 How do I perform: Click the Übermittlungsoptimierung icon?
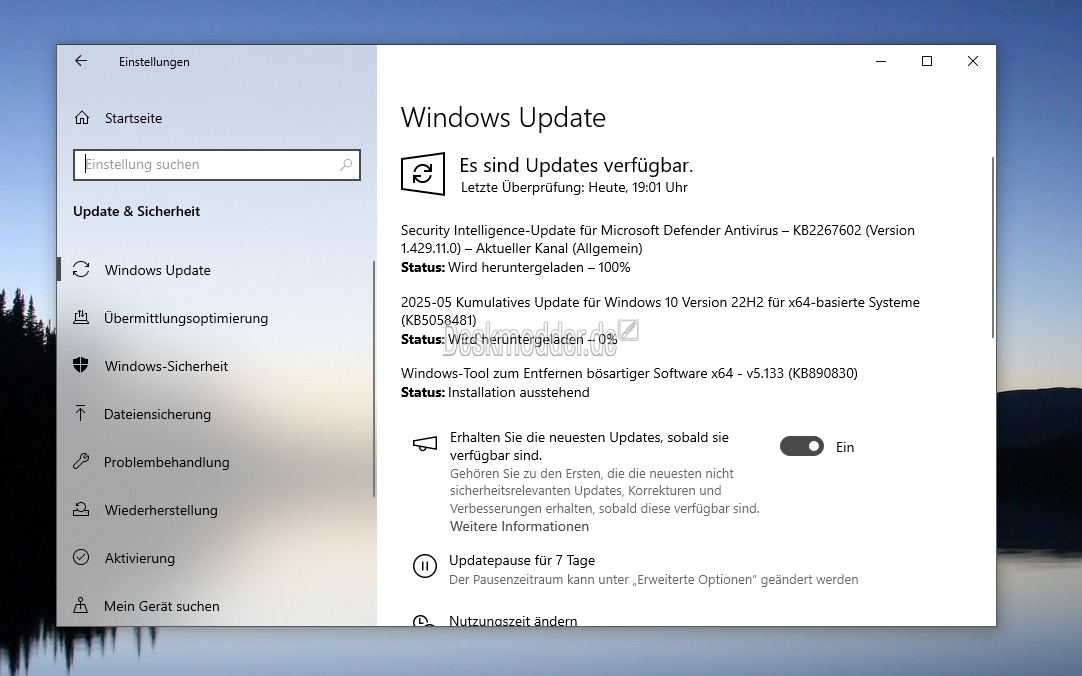click(x=81, y=317)
